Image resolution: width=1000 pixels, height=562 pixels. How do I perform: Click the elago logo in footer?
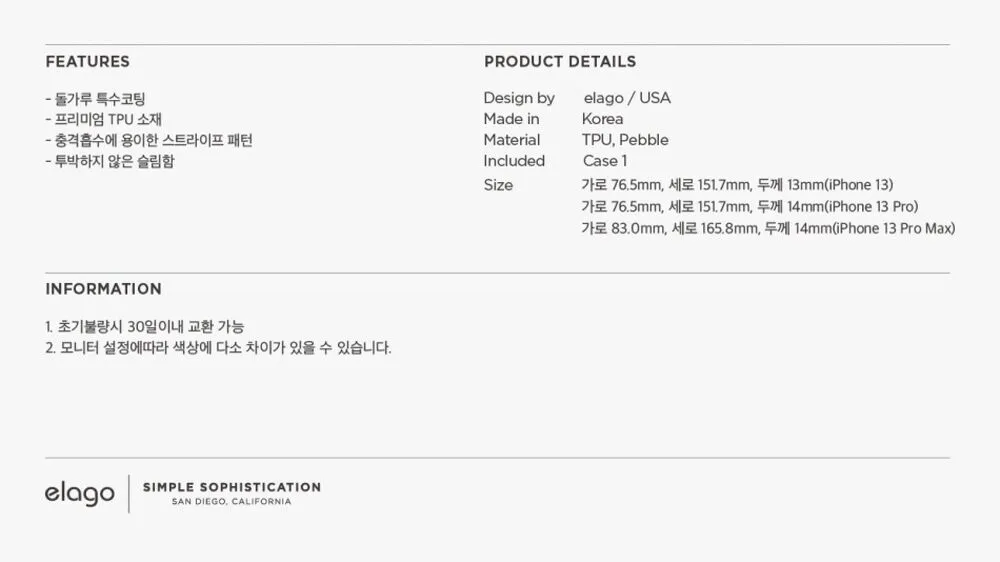[x=80, y=494]
